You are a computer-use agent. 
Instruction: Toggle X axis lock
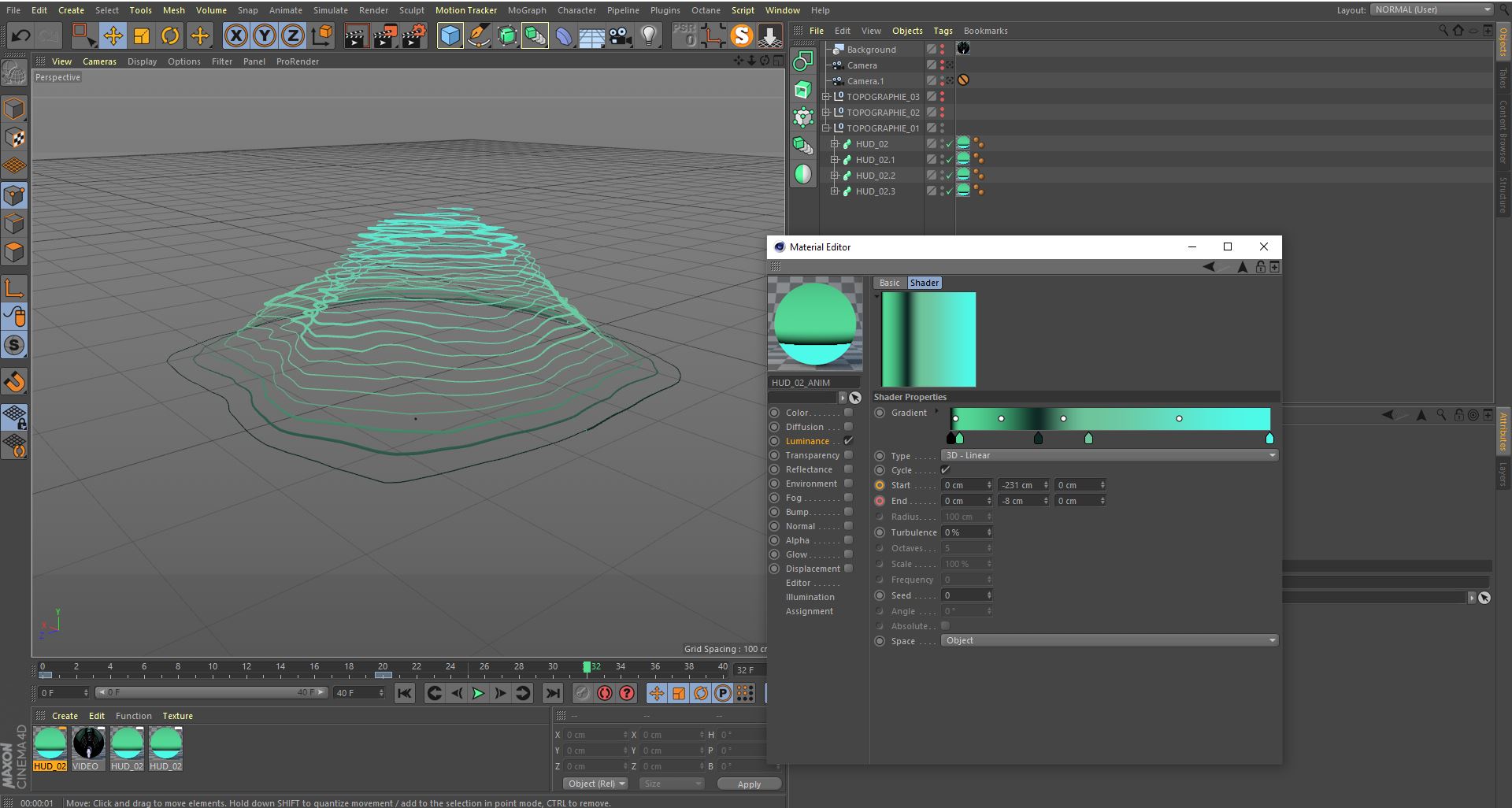235,35
